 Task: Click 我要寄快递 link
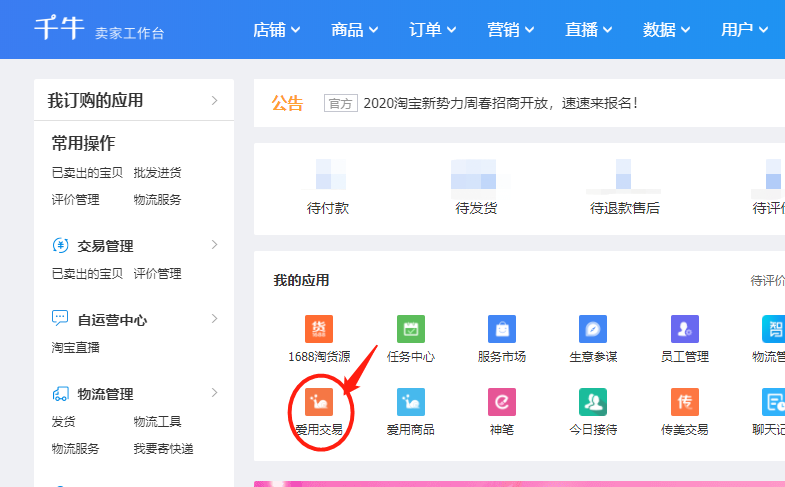[x=163, y=448]
